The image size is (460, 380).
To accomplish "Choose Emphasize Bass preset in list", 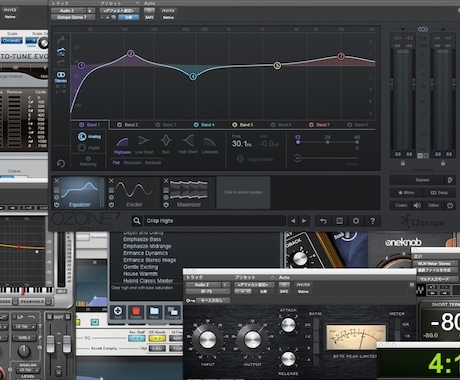I will 142,239.
